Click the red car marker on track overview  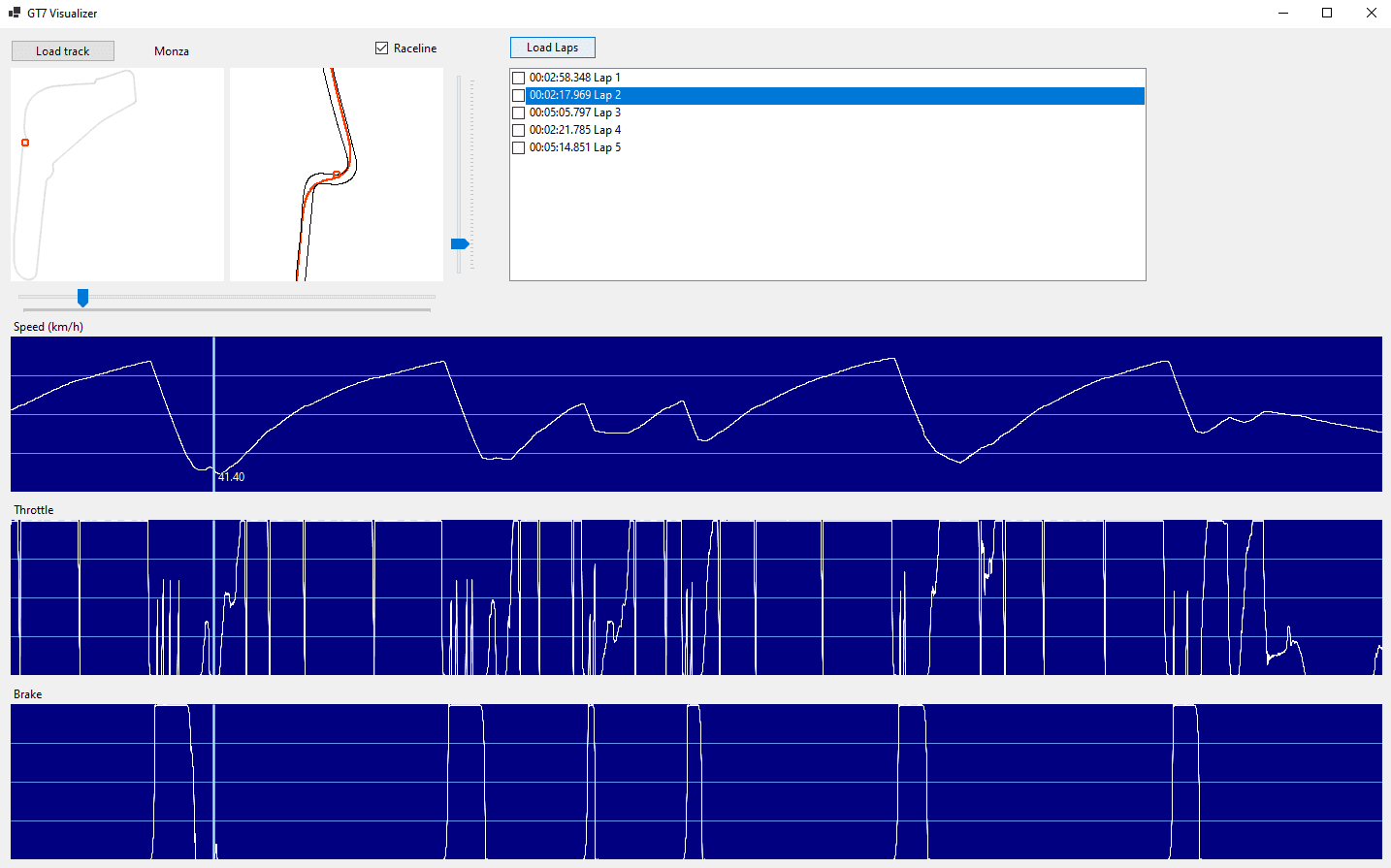point(25,143)
